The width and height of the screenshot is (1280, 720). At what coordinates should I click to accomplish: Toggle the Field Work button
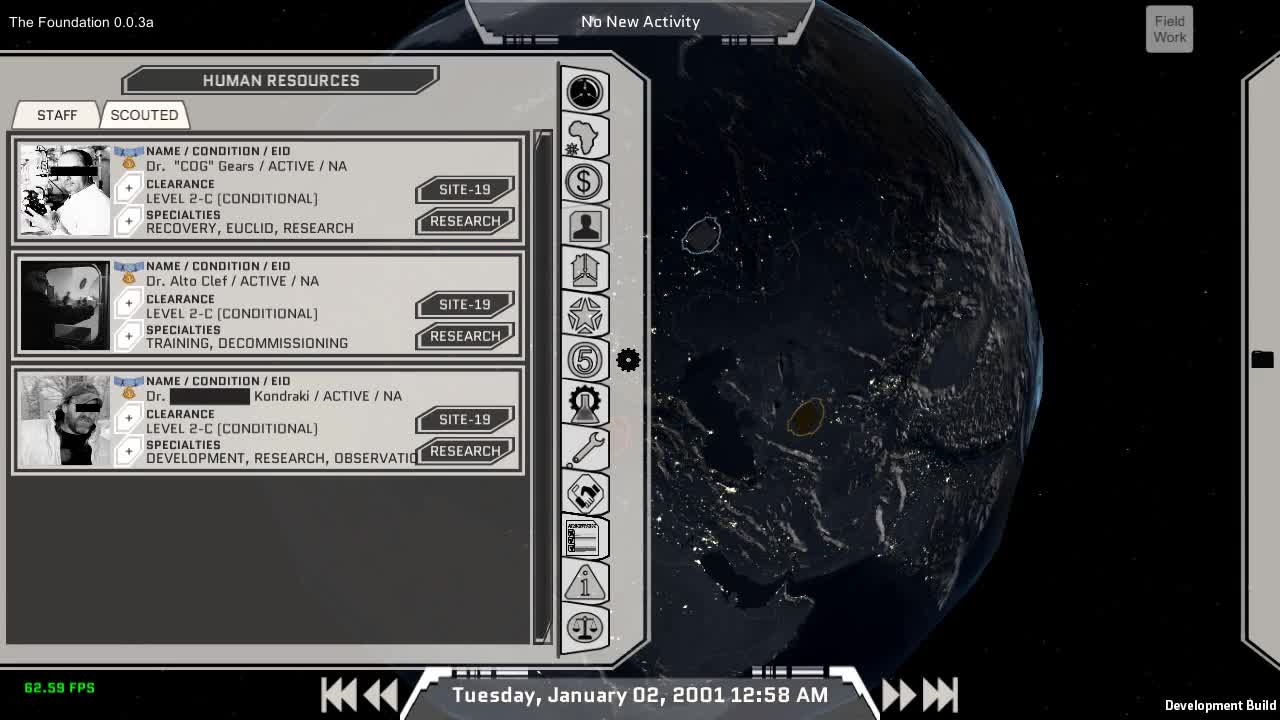coord(1169,29)
